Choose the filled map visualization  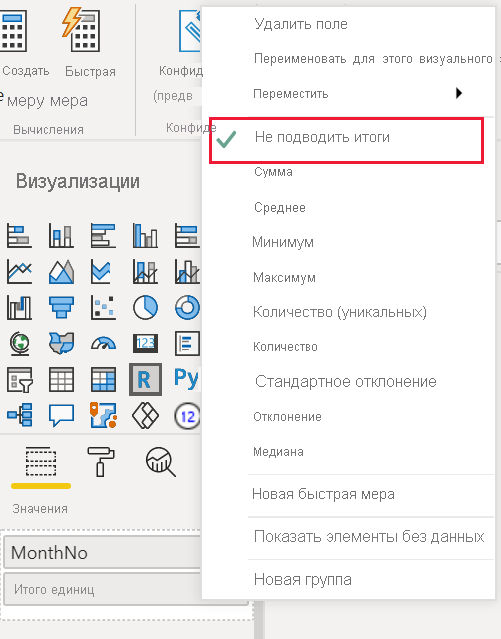[x=61, y=343]
